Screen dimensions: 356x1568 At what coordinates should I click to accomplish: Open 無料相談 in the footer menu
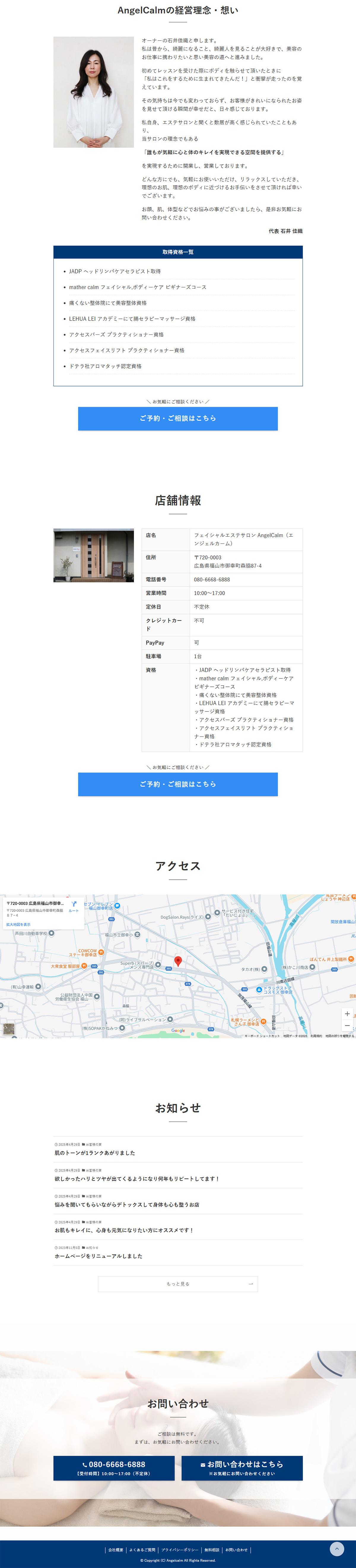coord(212,1550)
